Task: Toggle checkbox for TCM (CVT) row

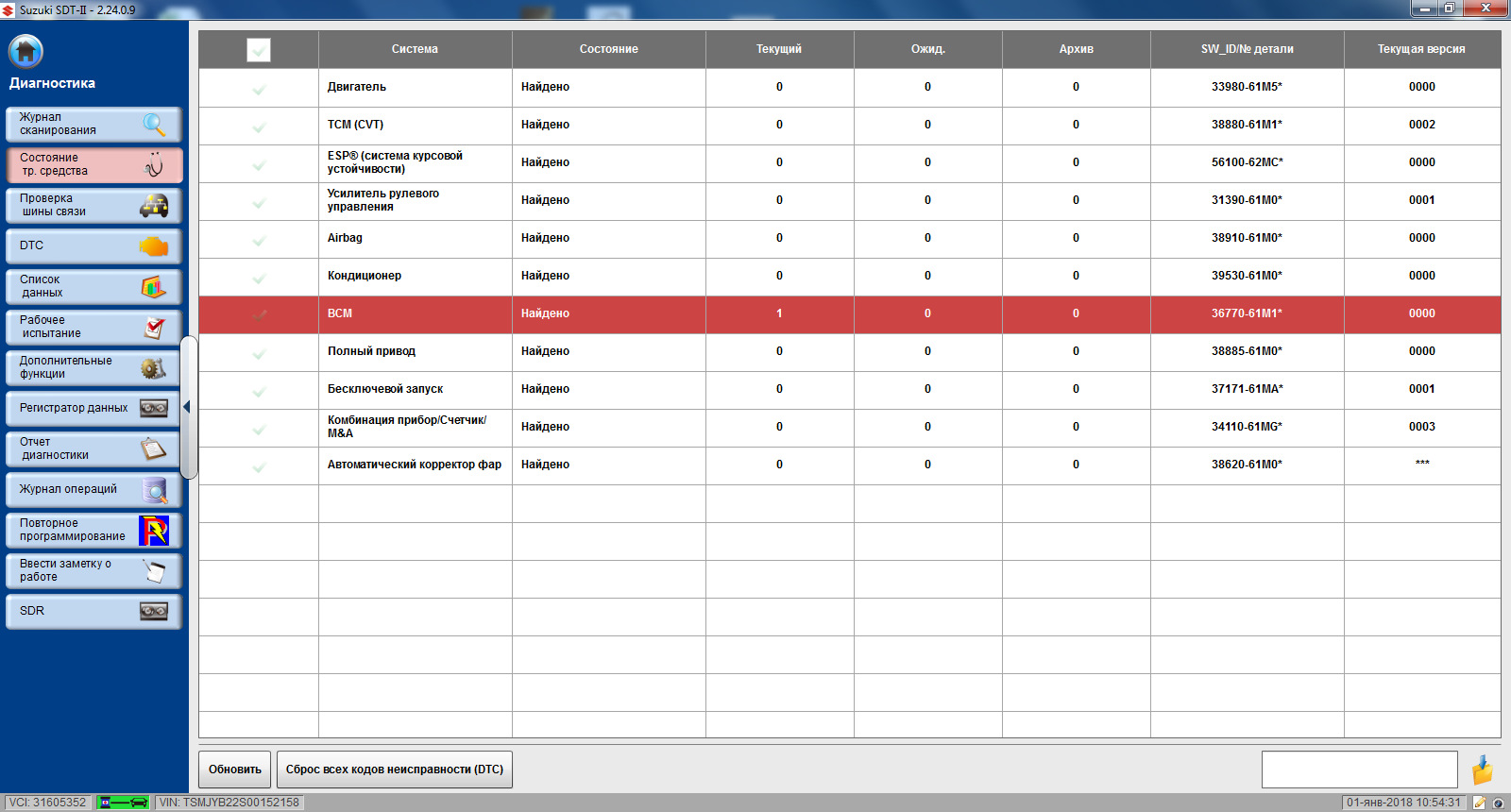Action: point(259,126)
